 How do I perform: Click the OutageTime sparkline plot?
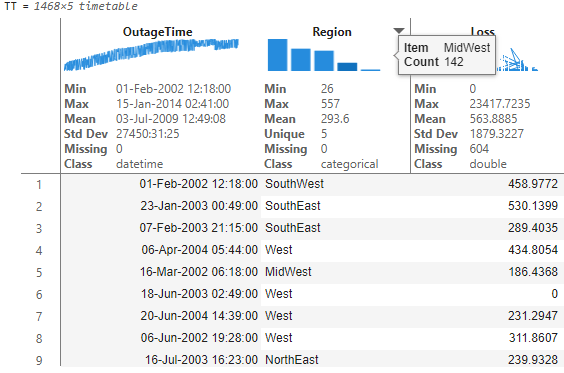tap(151, 54)
